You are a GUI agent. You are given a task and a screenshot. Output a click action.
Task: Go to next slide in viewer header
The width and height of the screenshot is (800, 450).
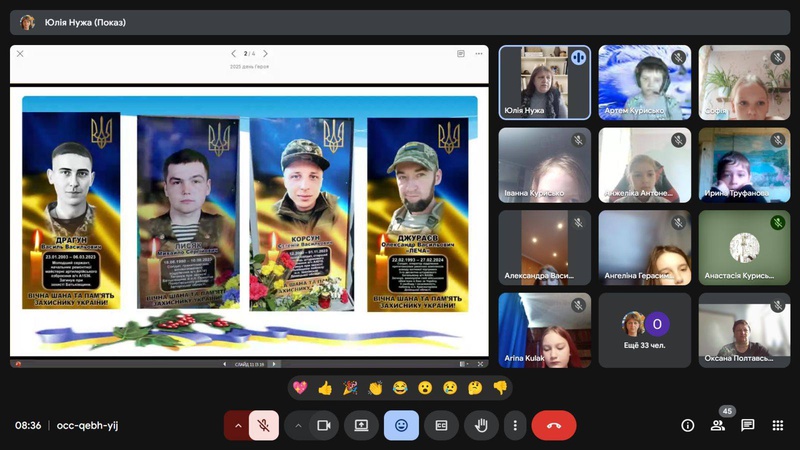click(x=265, y=54)
